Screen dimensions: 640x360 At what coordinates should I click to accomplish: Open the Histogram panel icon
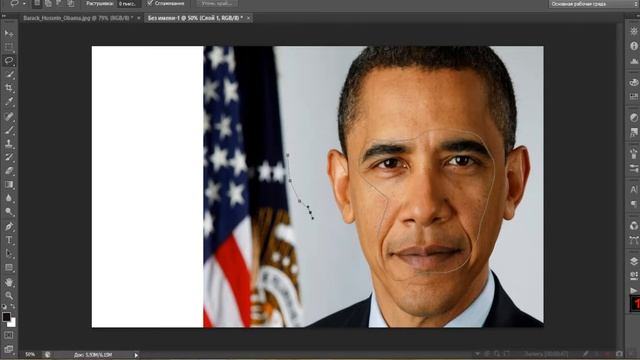[x=633, y=61]
